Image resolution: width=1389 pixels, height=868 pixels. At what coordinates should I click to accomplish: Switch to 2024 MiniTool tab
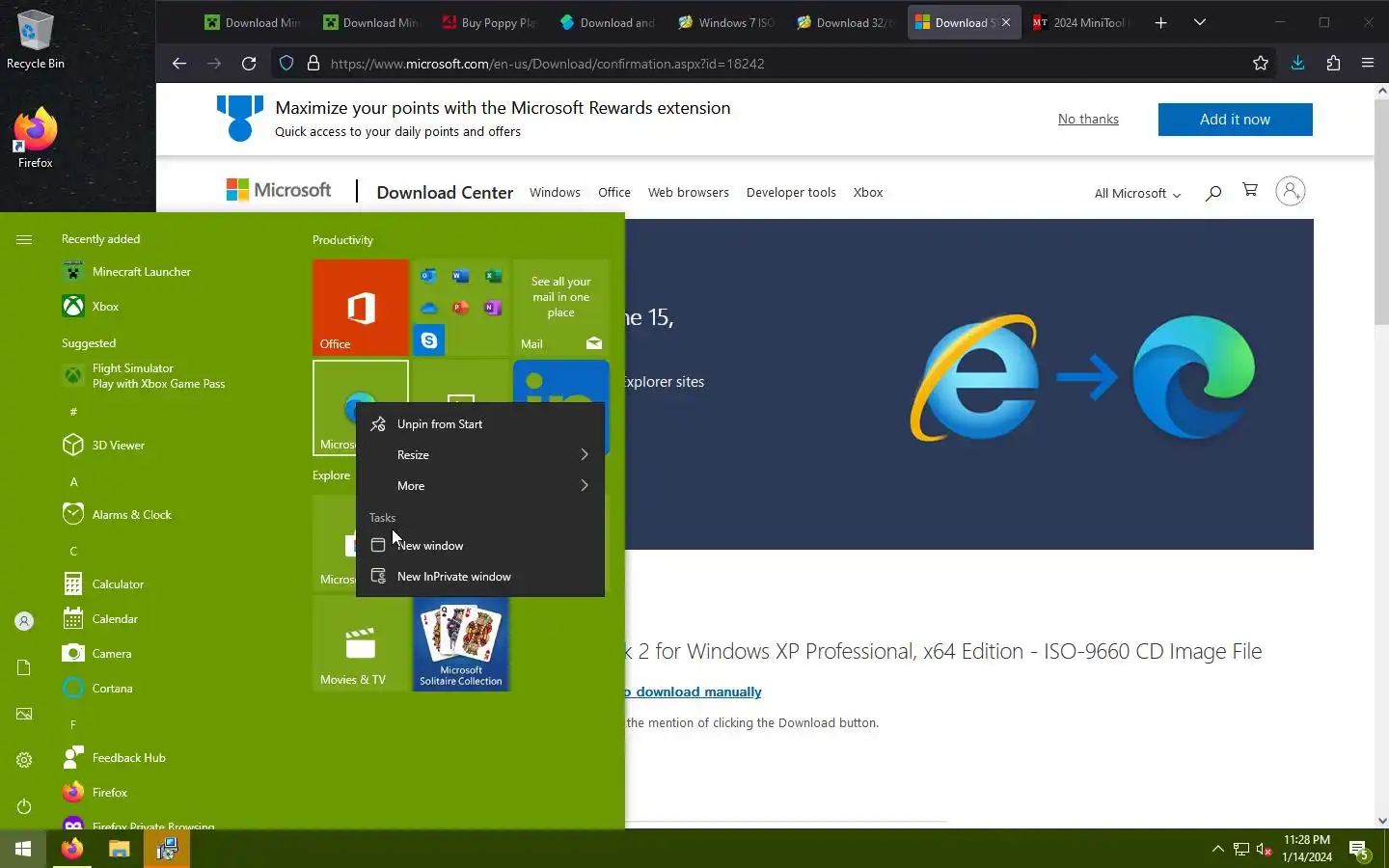(x=1082, y=22)
